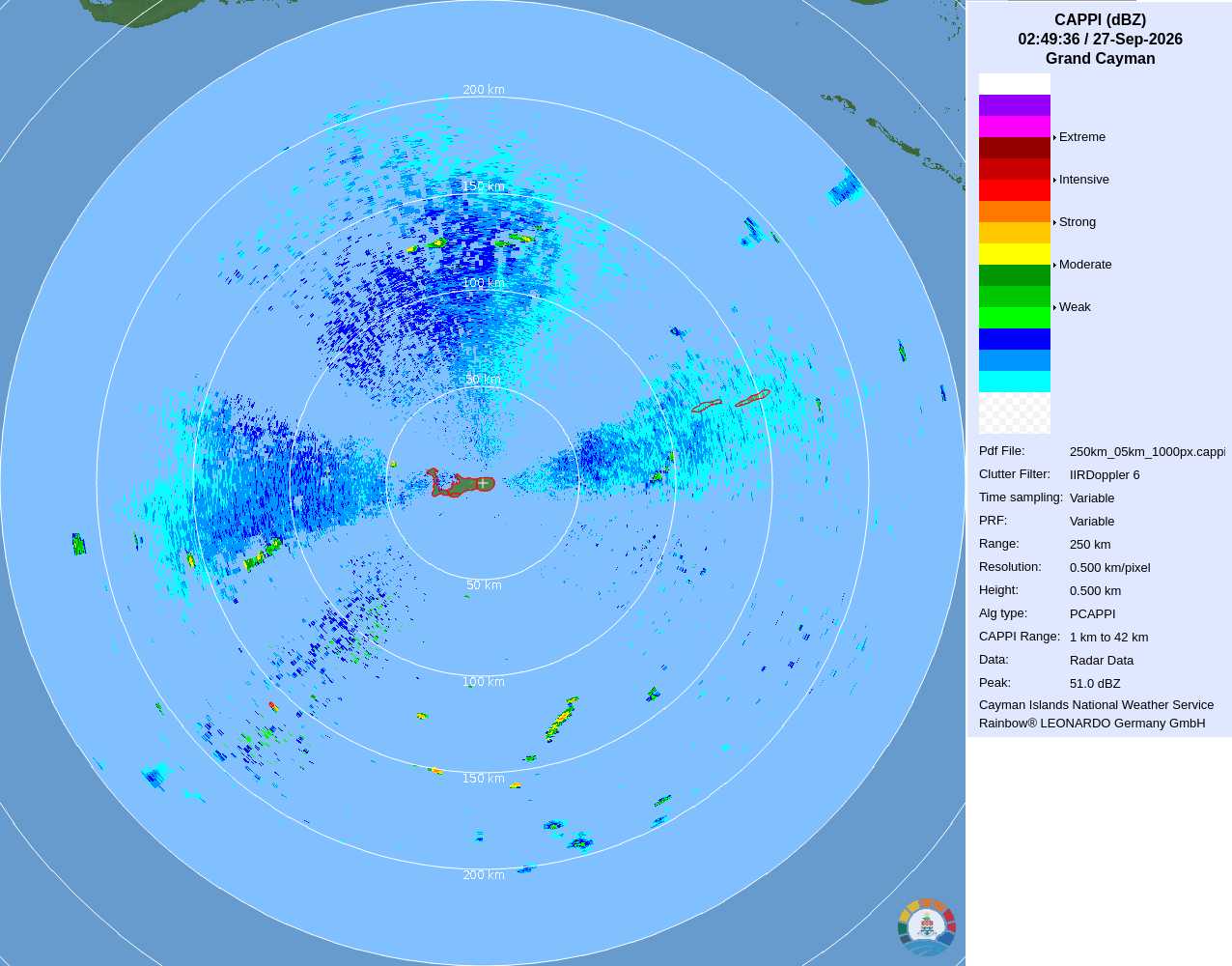The width and height of the screenshot is (1232, 966).
Task: Click the Peak value 51.0 dBZ
Action: (1095, 684)
